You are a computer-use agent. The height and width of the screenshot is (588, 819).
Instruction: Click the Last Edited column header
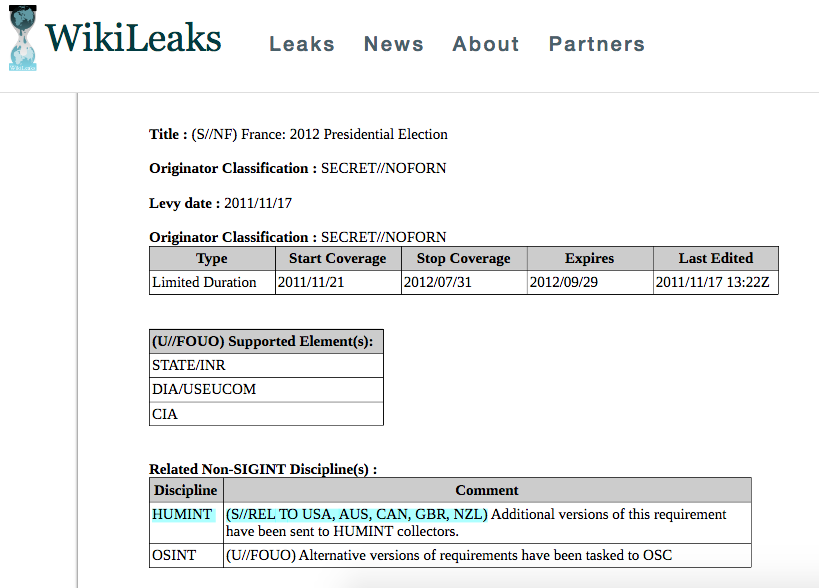point(716,258)
